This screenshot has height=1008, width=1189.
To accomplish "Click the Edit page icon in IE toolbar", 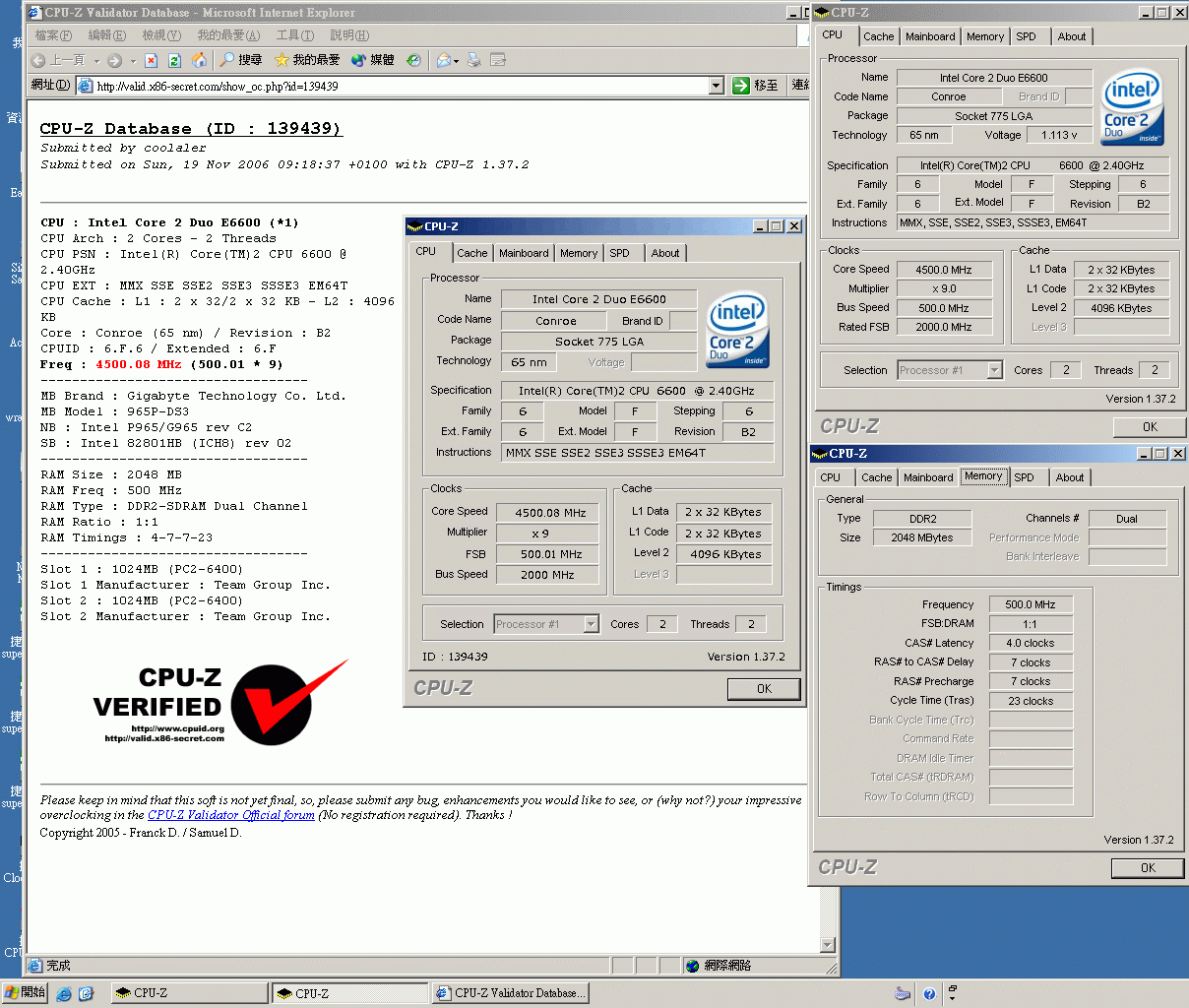I will click(x=498, y=60).
